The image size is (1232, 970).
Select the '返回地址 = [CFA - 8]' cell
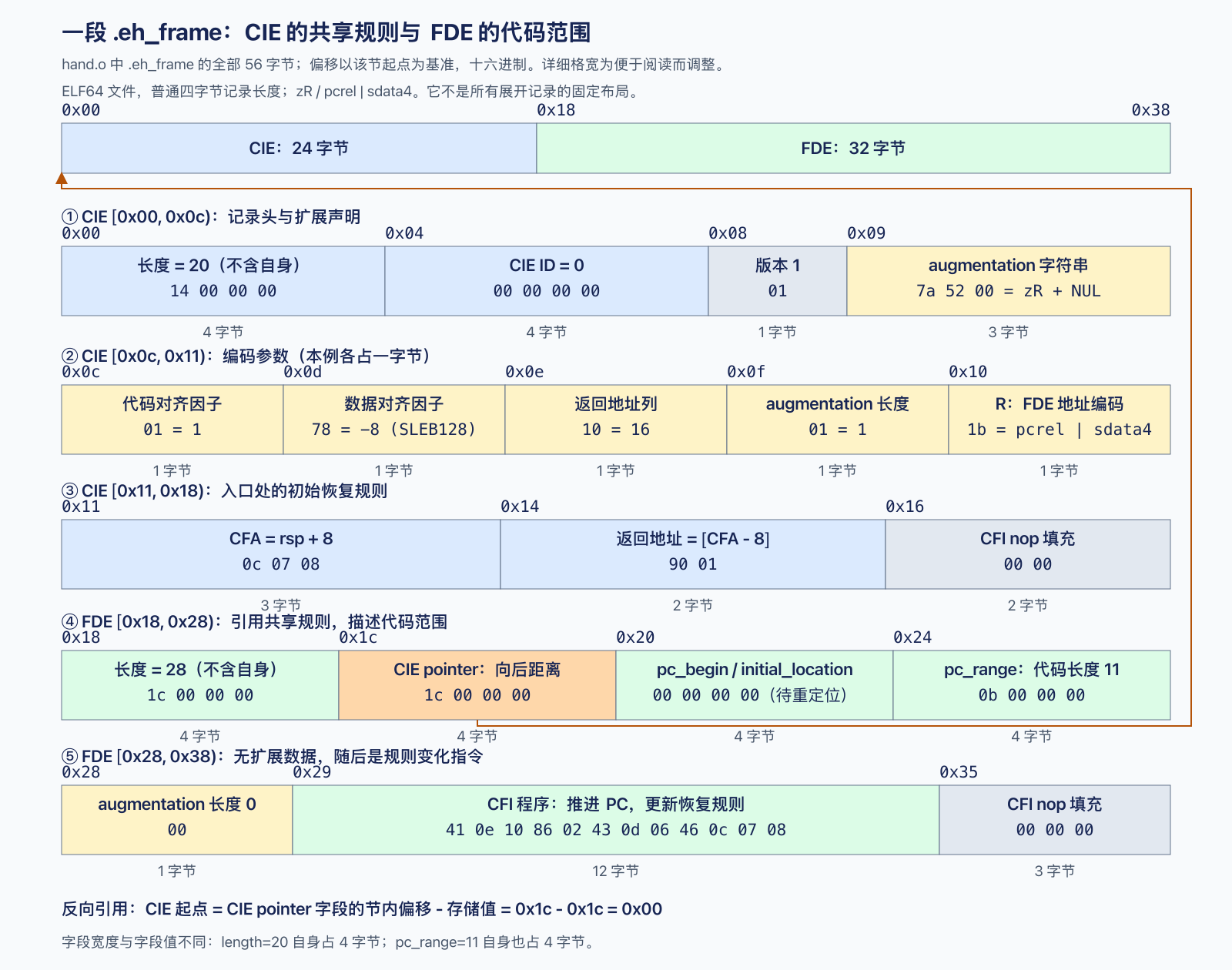coord(693,554)
